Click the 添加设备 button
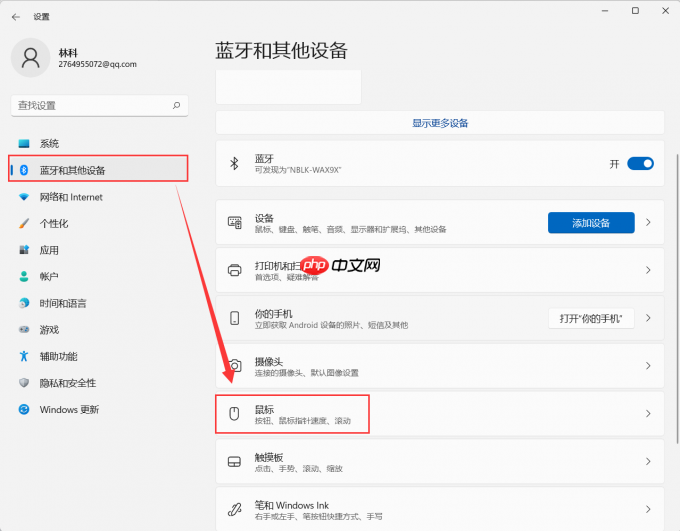680x531 pixels. click(x=591, y=223)
